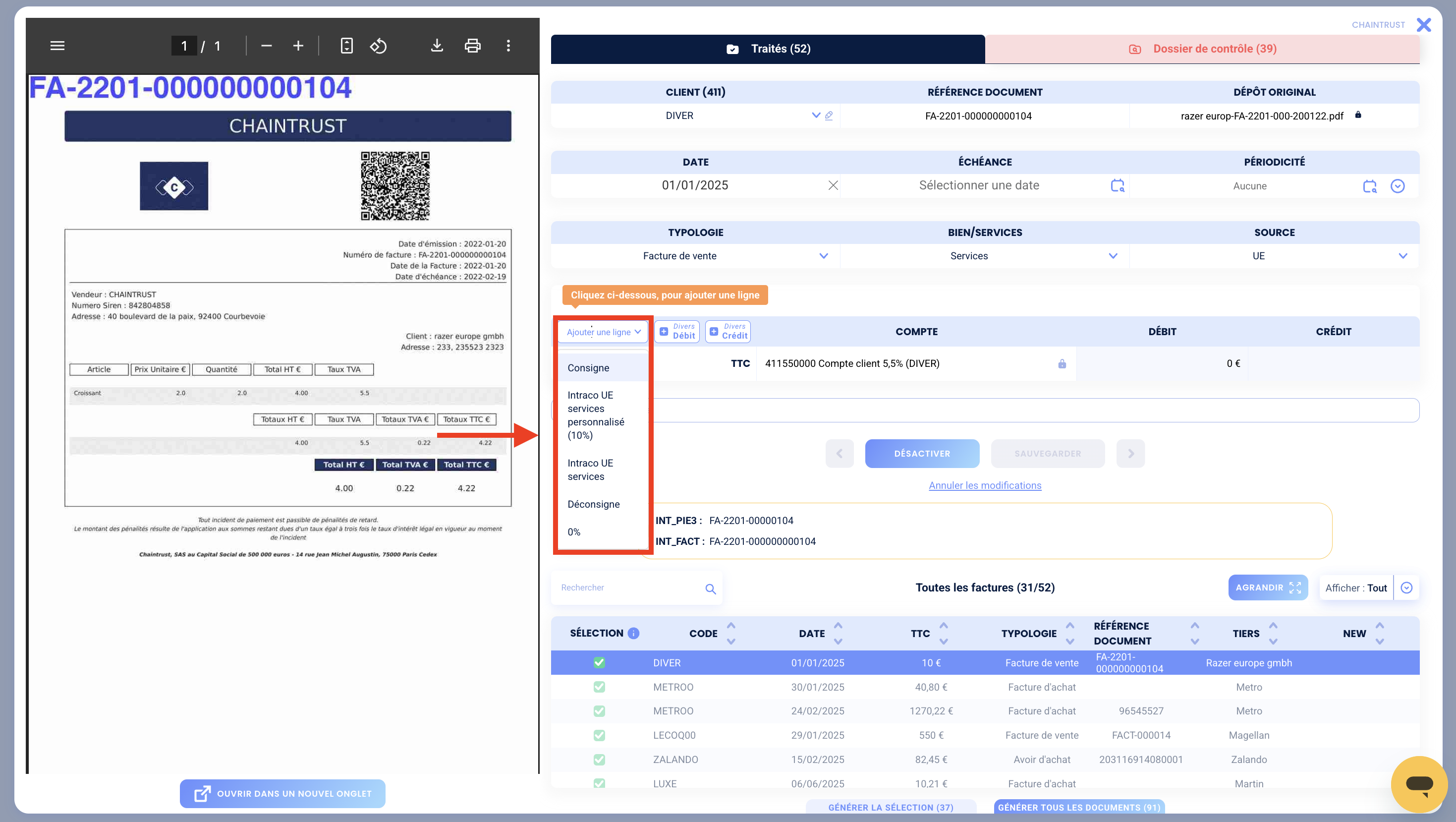The height and width of the screenshot is (822, 1456).
Task: Download the PDF invoice
Action: 436,46
